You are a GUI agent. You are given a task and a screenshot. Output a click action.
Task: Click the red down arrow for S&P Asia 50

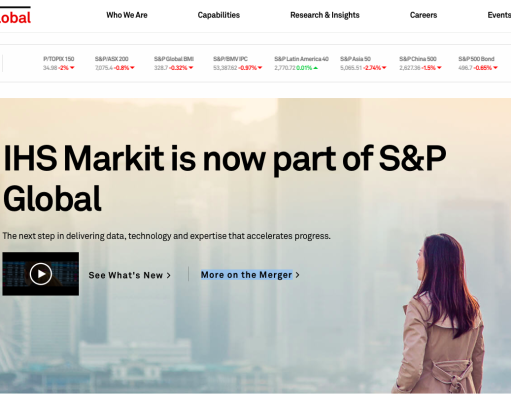coord(384,68)
